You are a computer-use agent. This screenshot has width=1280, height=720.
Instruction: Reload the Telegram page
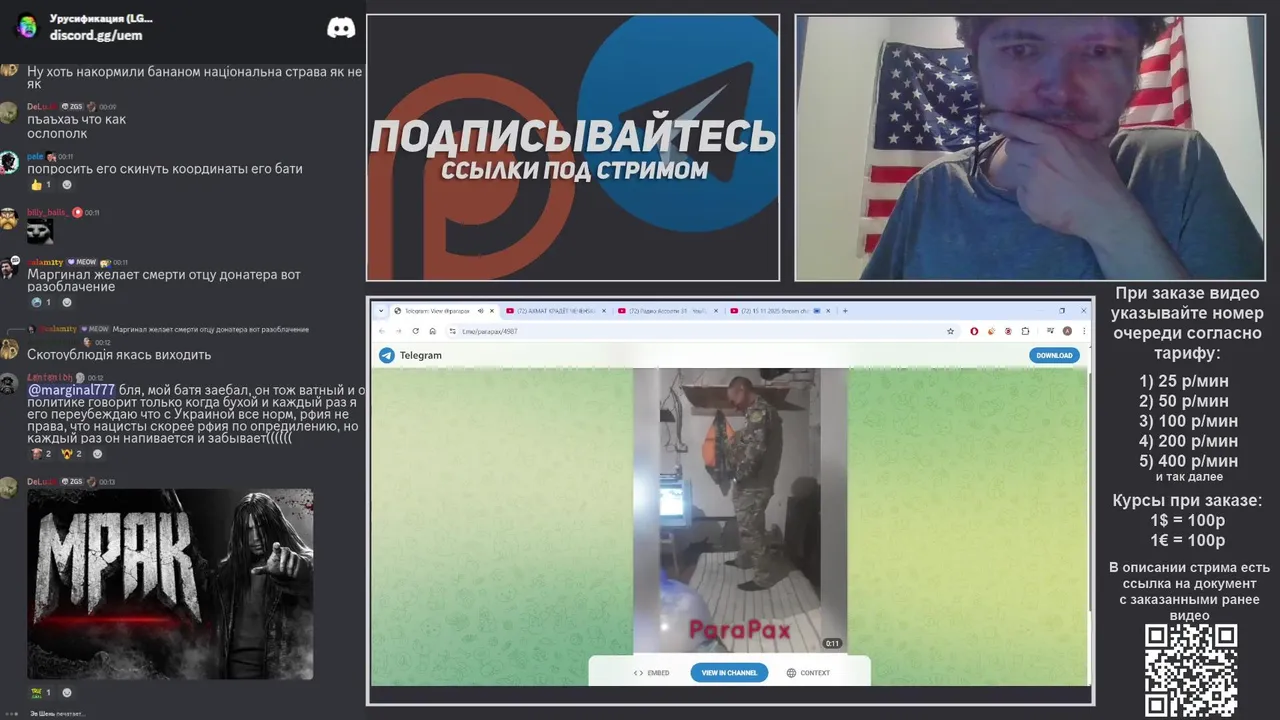(415, 331)
